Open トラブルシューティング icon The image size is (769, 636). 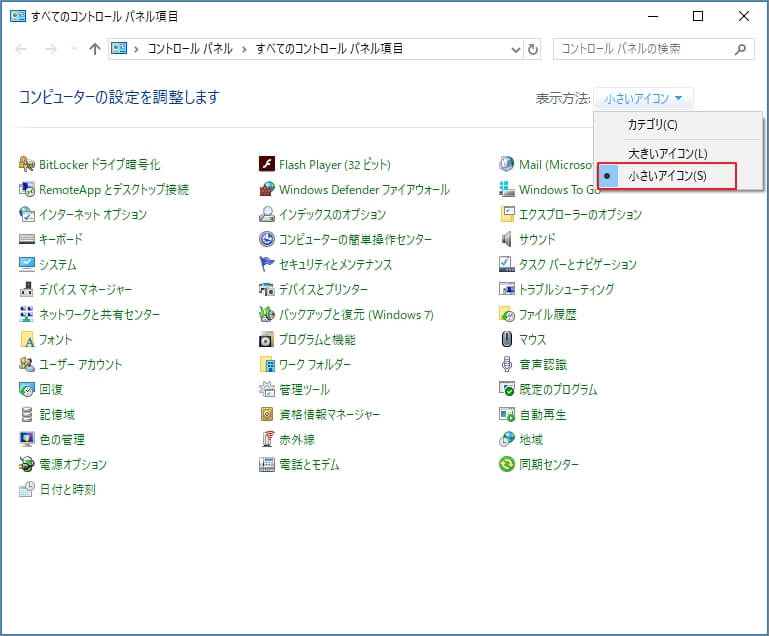[x=507, y=289]
